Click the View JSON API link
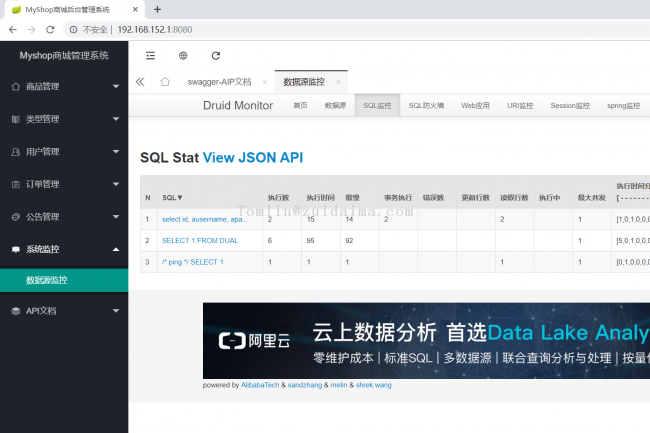This screenshot has height=433, width=650. coord(252,157)
